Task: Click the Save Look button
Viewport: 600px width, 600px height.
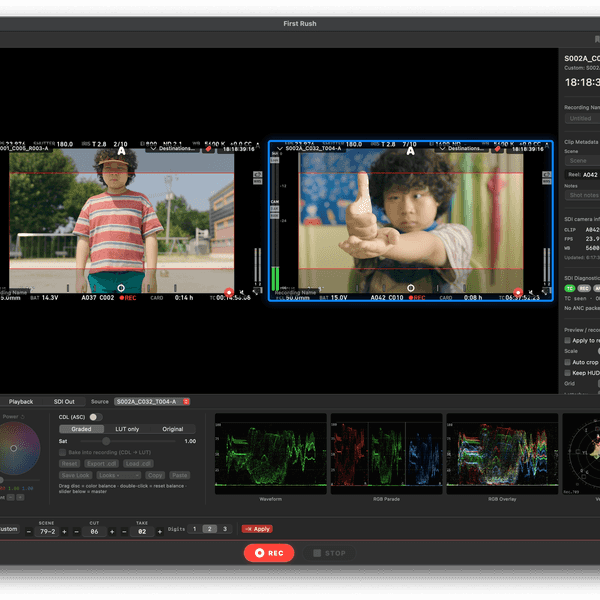Action: 75,475
